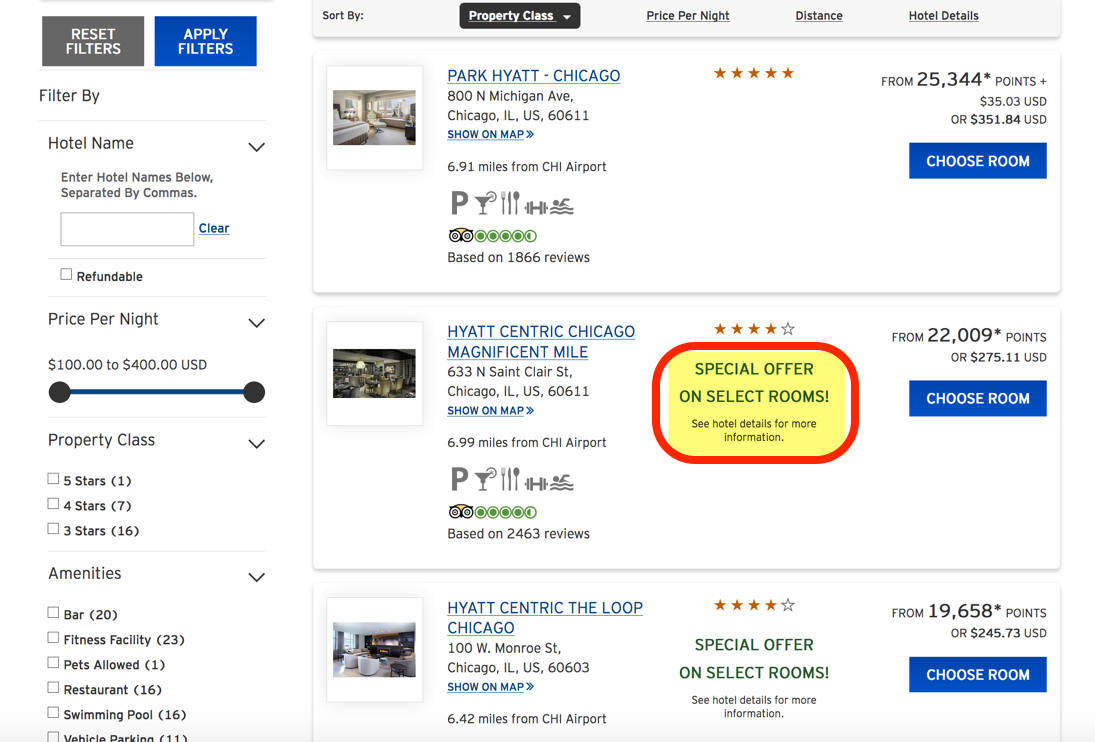Click the four-star rating of Hyatt Centric Magnificent Mile
1095x742 pixels.
pyautogui.click(x=754, y=329)
